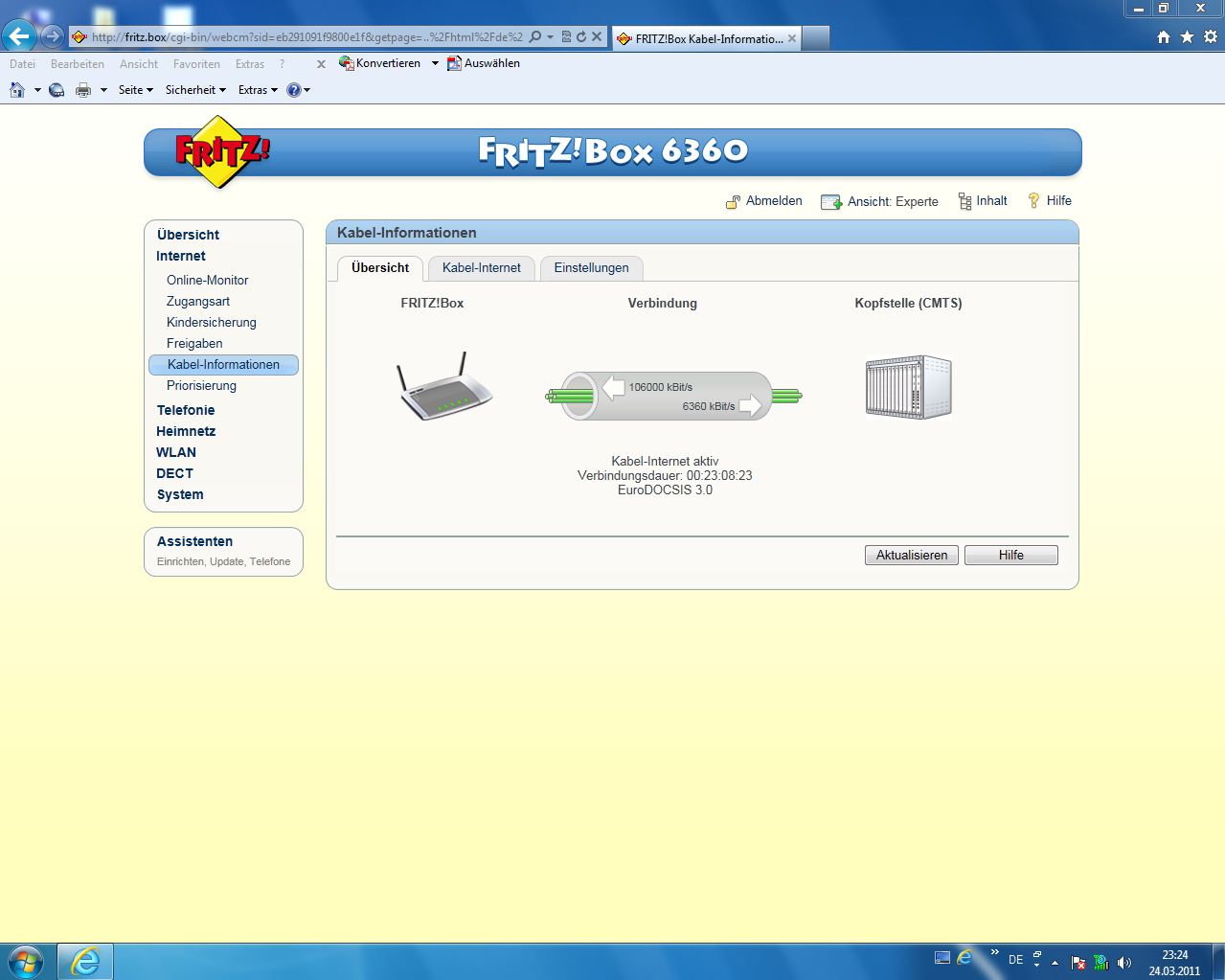Click the FRITZ!Box router image
This screenshot has height=980, width=1225.
(x=444, y=386)
